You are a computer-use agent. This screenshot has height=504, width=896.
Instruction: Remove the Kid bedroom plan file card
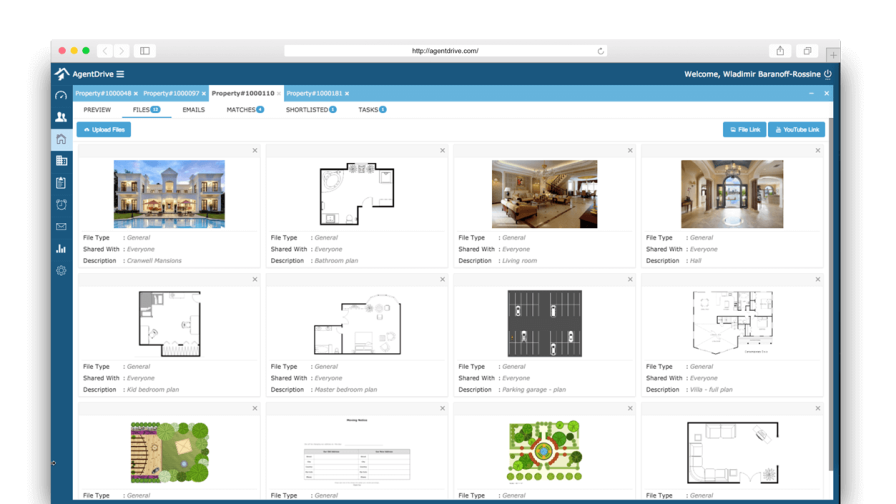(255, 279)
